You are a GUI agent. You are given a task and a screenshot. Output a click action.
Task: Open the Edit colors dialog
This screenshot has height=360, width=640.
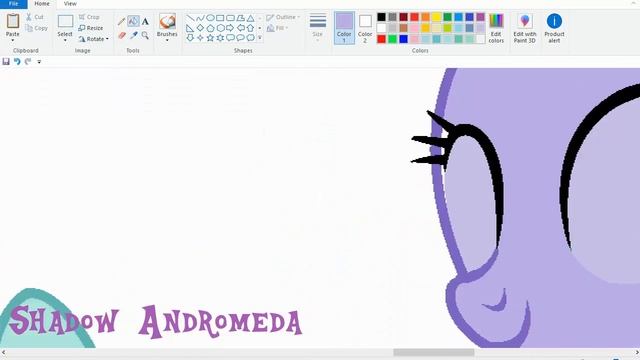(496, 28)
